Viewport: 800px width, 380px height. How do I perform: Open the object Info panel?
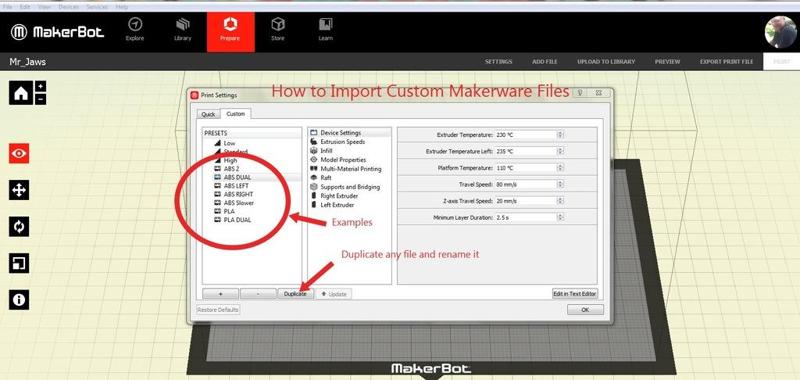(19, 300)
